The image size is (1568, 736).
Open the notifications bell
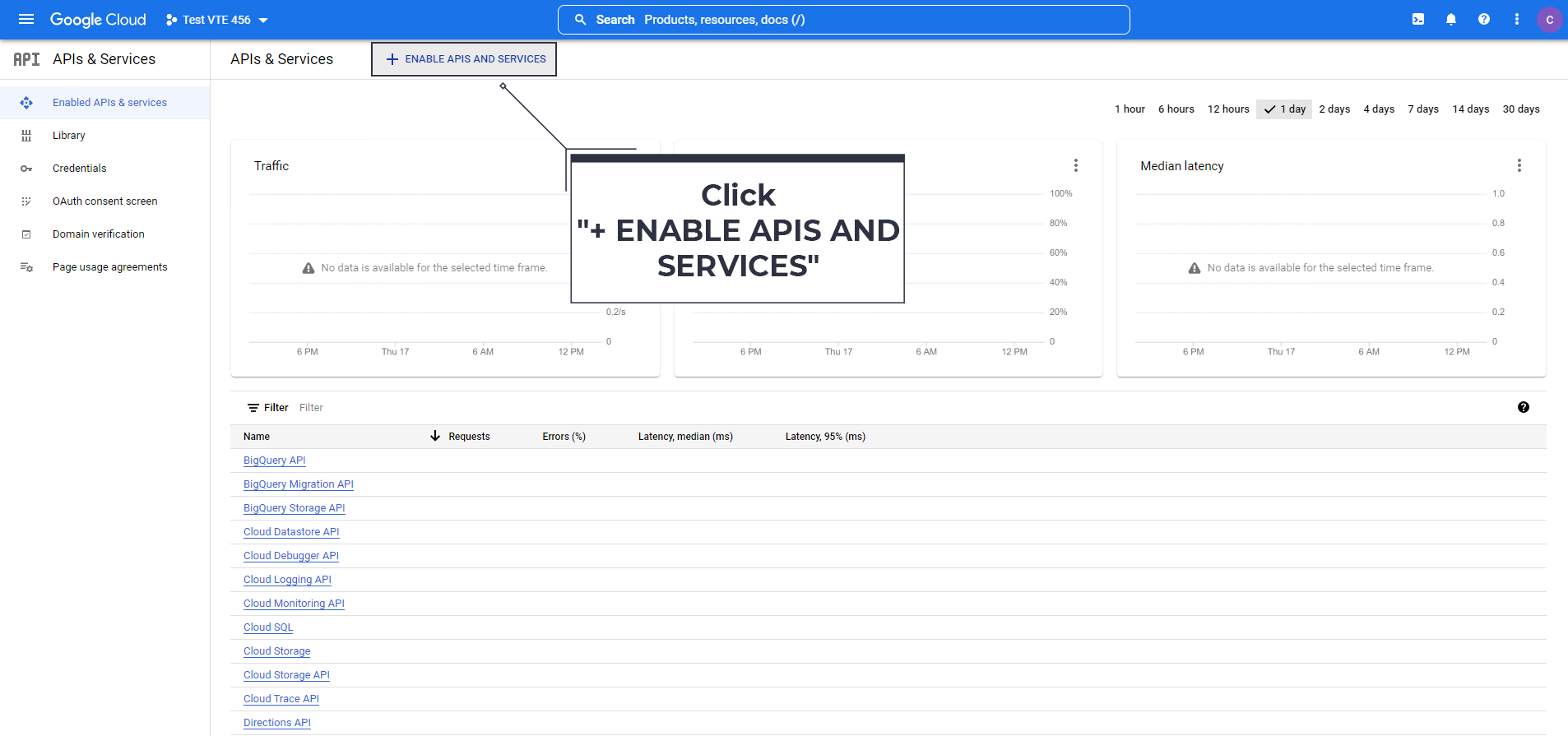(1451, 19)
